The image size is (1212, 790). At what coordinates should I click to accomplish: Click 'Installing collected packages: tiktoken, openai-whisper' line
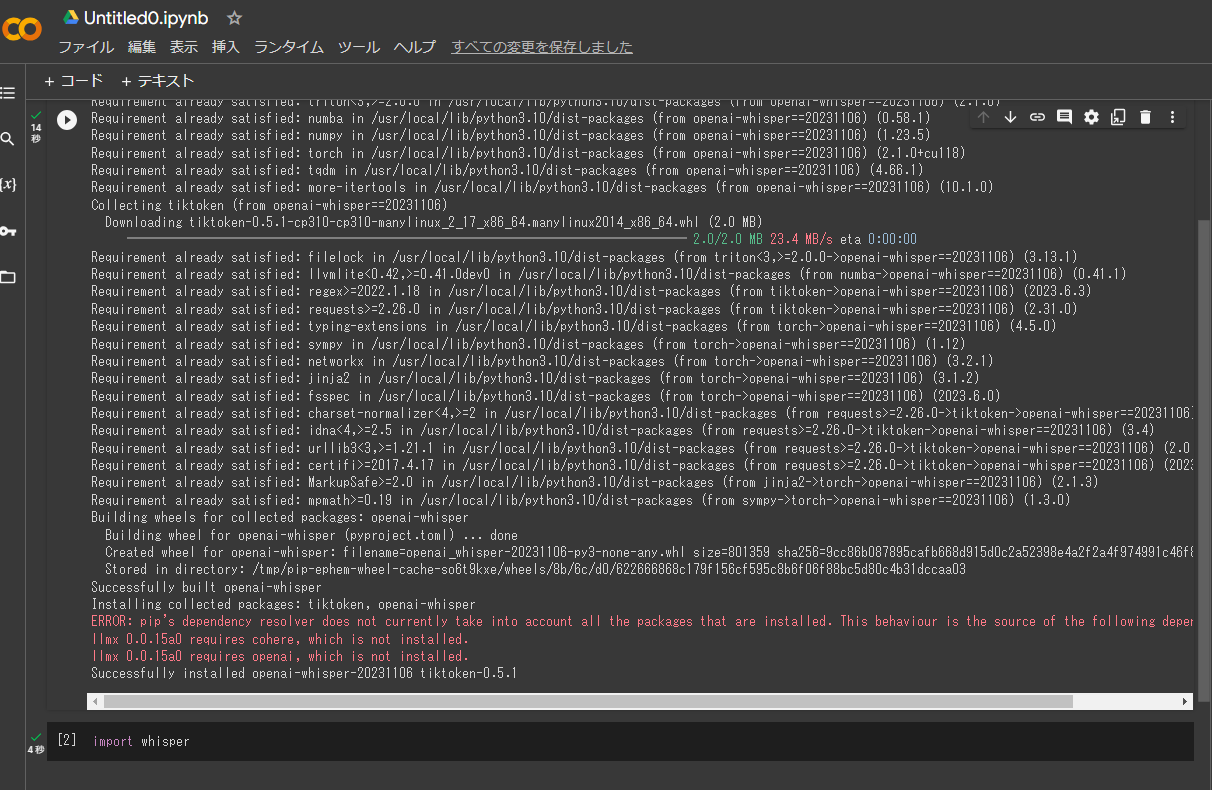[283, 604]
